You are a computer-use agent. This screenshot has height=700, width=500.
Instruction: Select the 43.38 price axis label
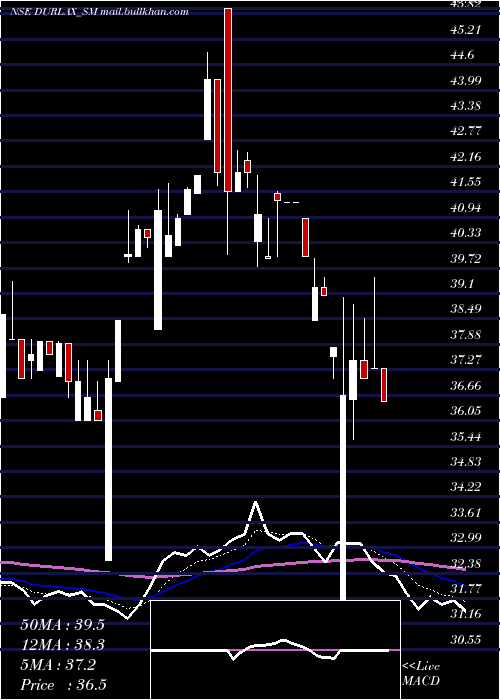pos(466,106)
